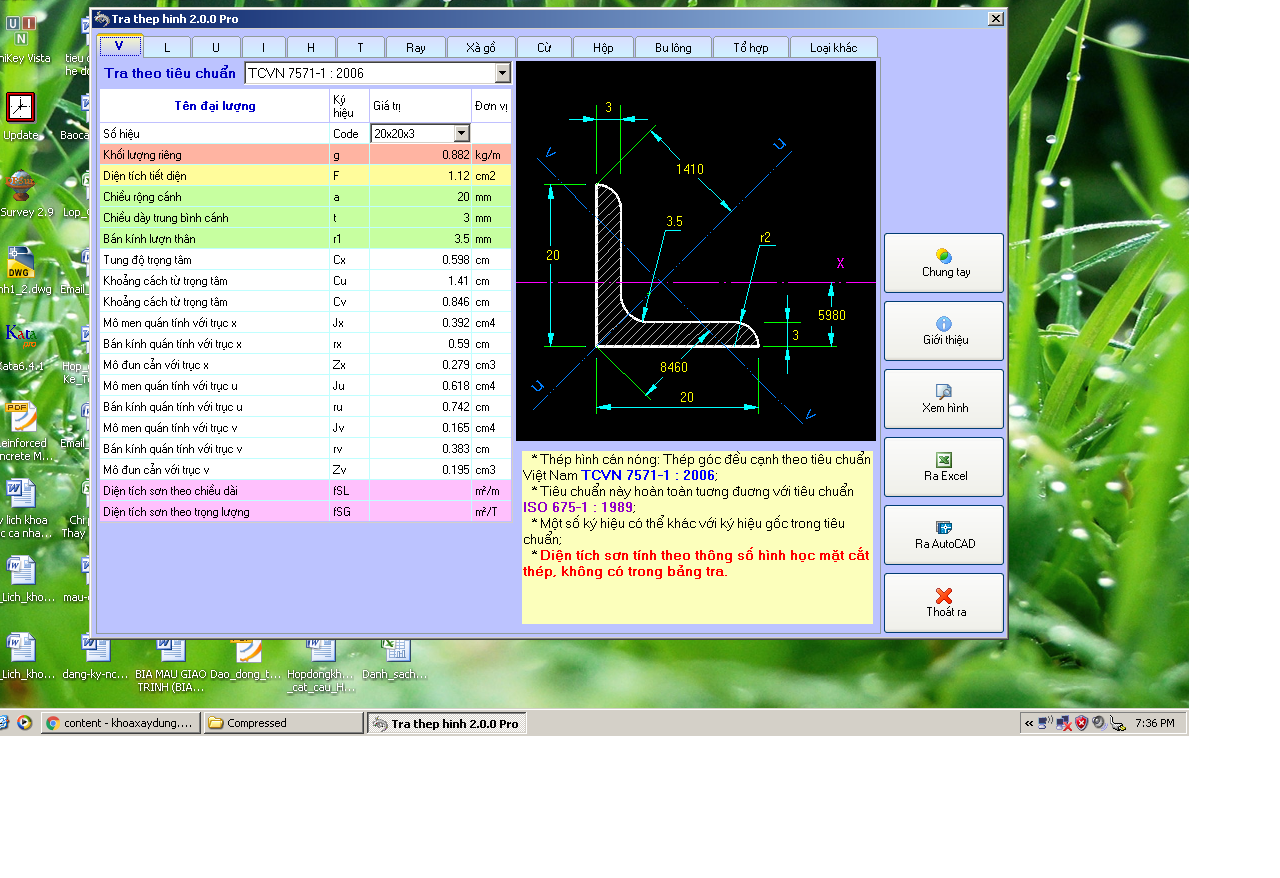Open the Compressed folder taskbar button
Viewport: 1280px width, 878px height.
tap(284, 723)
